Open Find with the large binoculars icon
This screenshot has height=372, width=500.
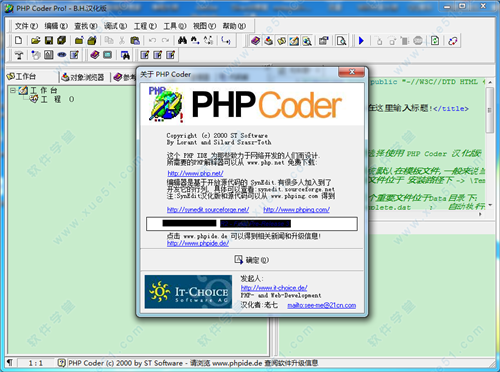point(182,41)
